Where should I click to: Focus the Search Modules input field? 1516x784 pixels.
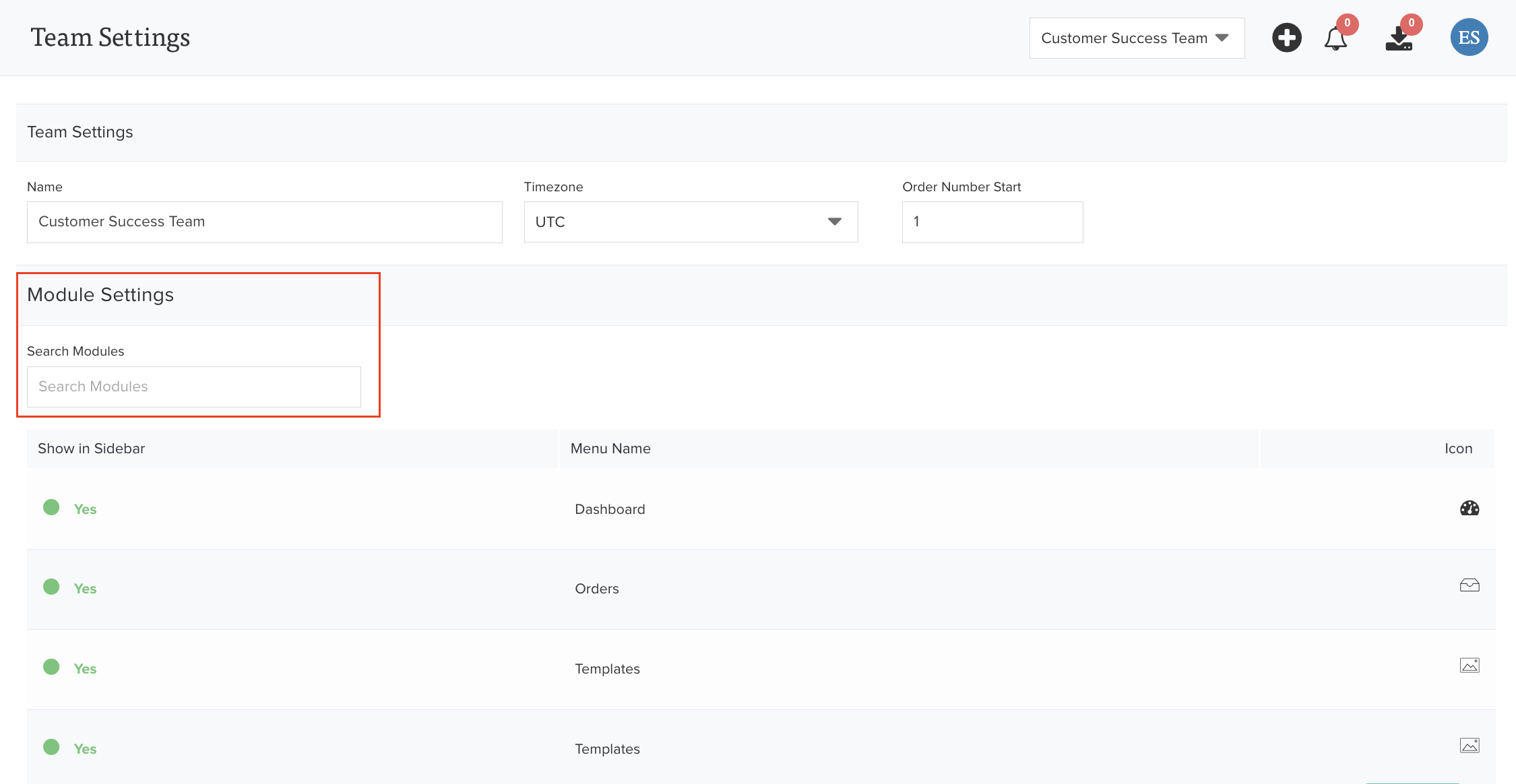click(194, 387)
